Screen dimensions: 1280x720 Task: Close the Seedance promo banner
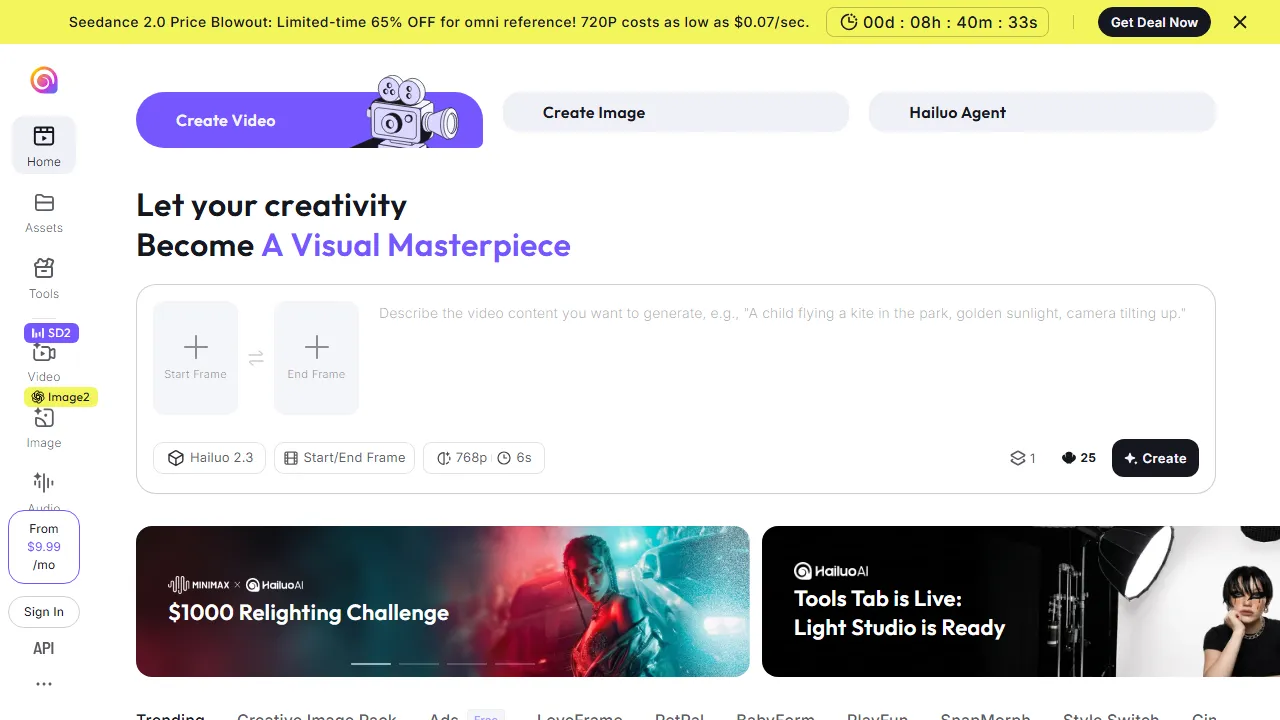click(x=1240, y=22)
